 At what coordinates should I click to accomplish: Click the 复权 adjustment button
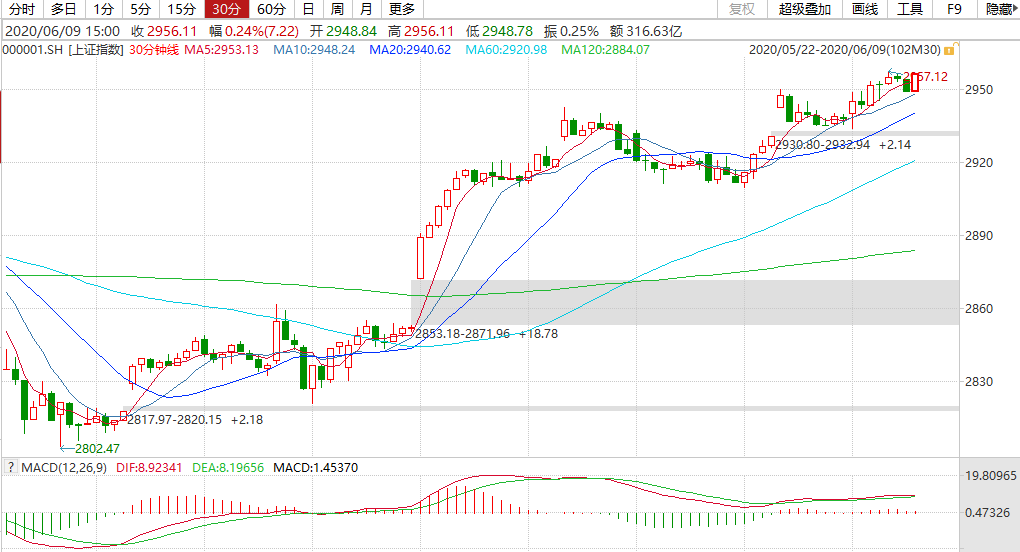(742, 9)
